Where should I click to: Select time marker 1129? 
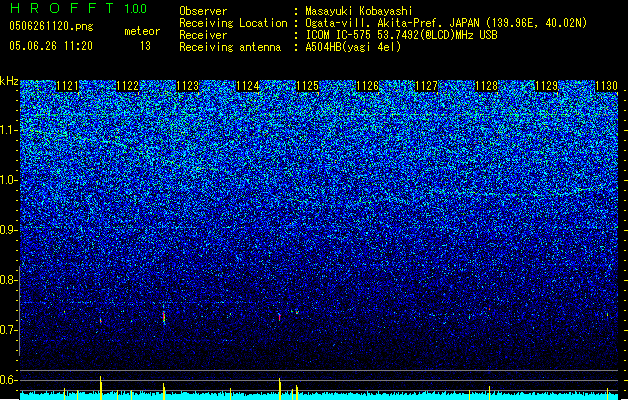click(x=546, y=86)
